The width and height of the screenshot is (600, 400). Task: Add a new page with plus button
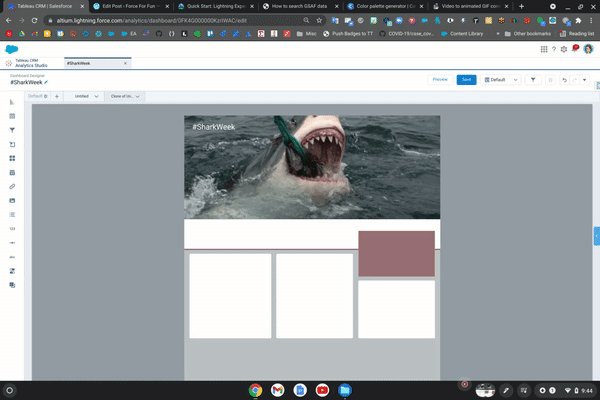pos(56,96)
